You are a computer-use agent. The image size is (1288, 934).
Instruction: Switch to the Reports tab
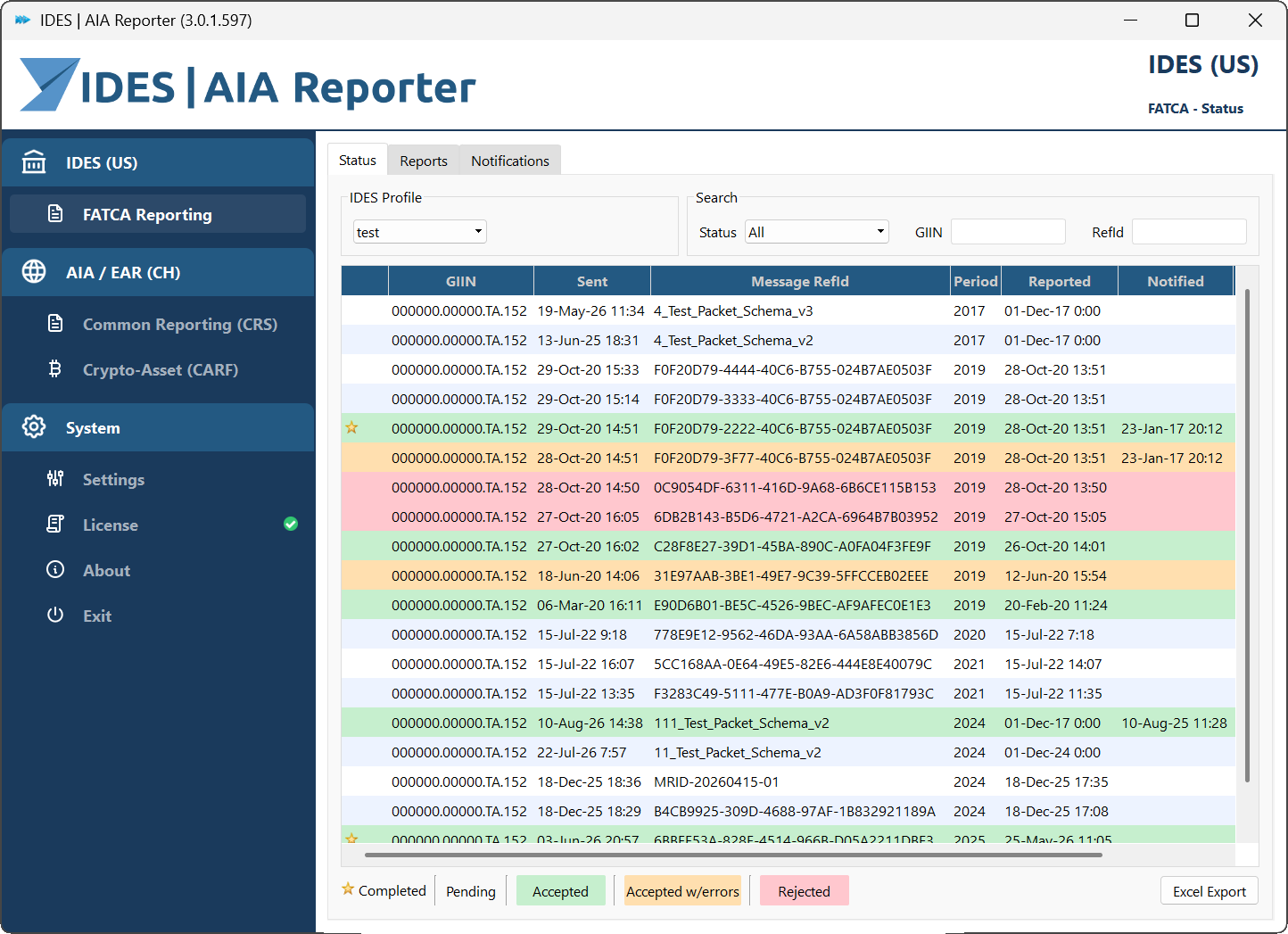coord(424,161)
